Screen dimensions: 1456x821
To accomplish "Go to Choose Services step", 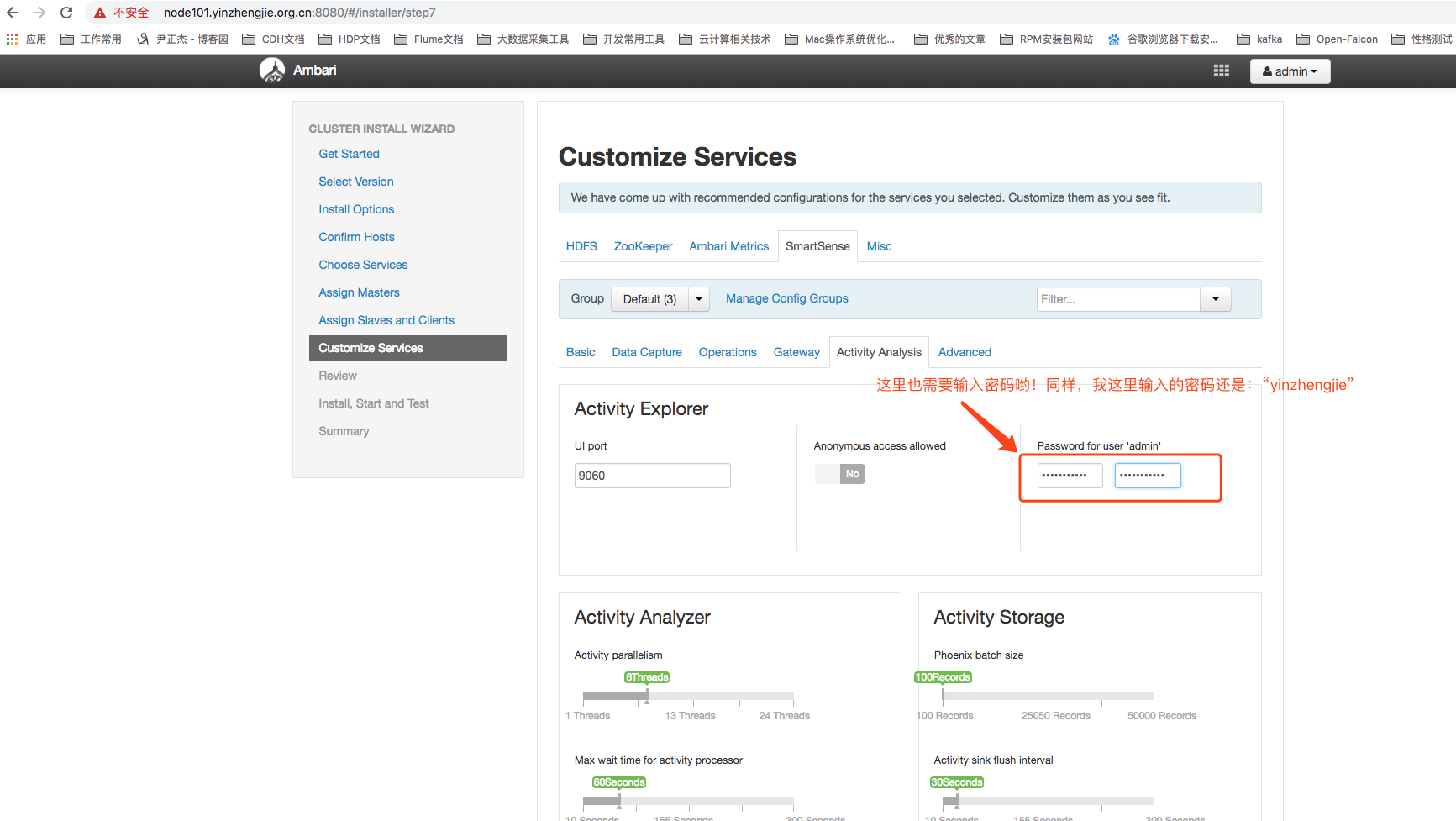I will (x=363, y=265).
